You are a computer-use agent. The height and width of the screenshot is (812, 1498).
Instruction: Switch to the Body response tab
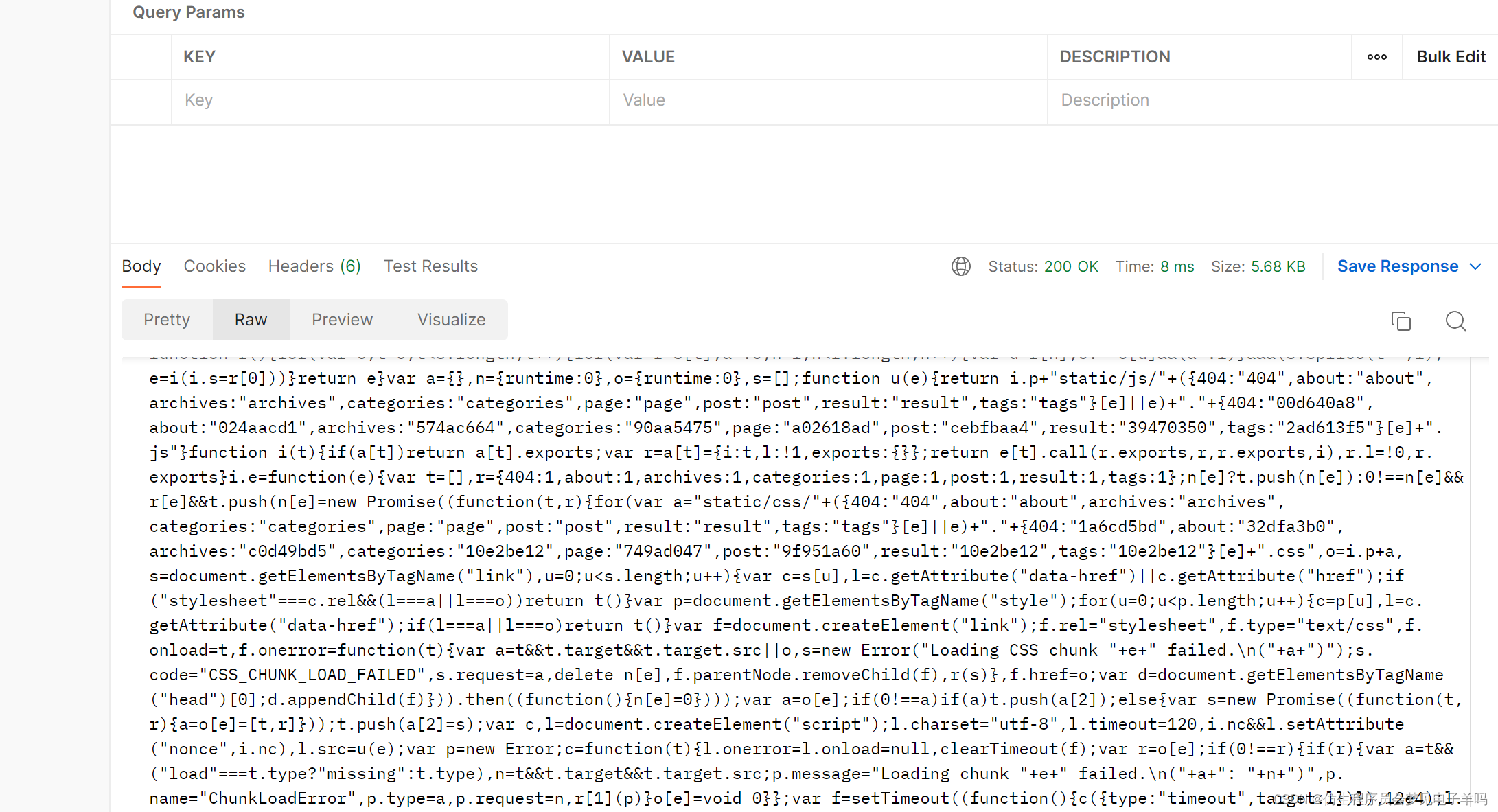141,266
